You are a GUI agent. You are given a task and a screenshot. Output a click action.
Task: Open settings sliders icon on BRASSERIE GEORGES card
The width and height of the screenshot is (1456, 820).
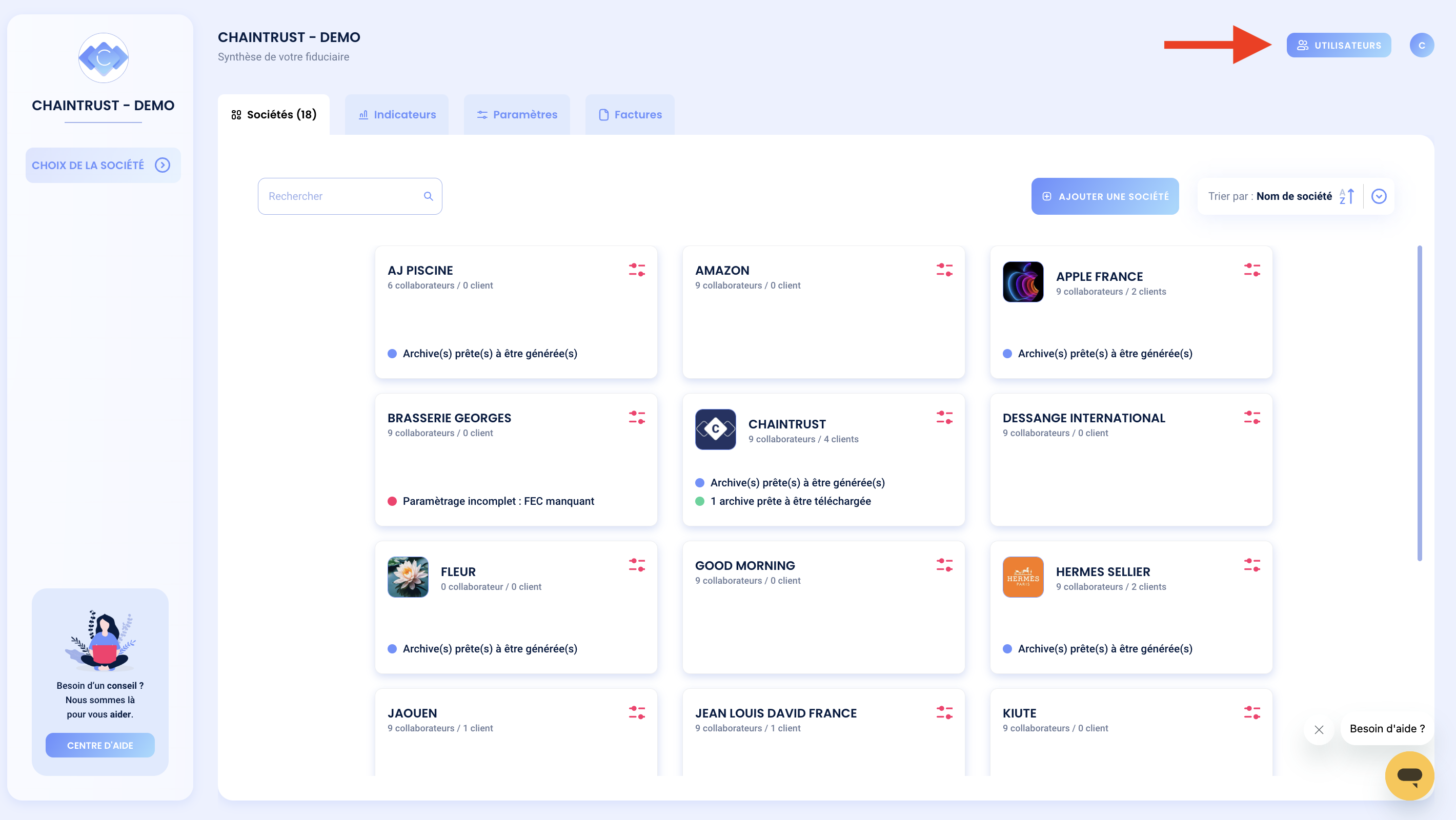tap(636, 417)
